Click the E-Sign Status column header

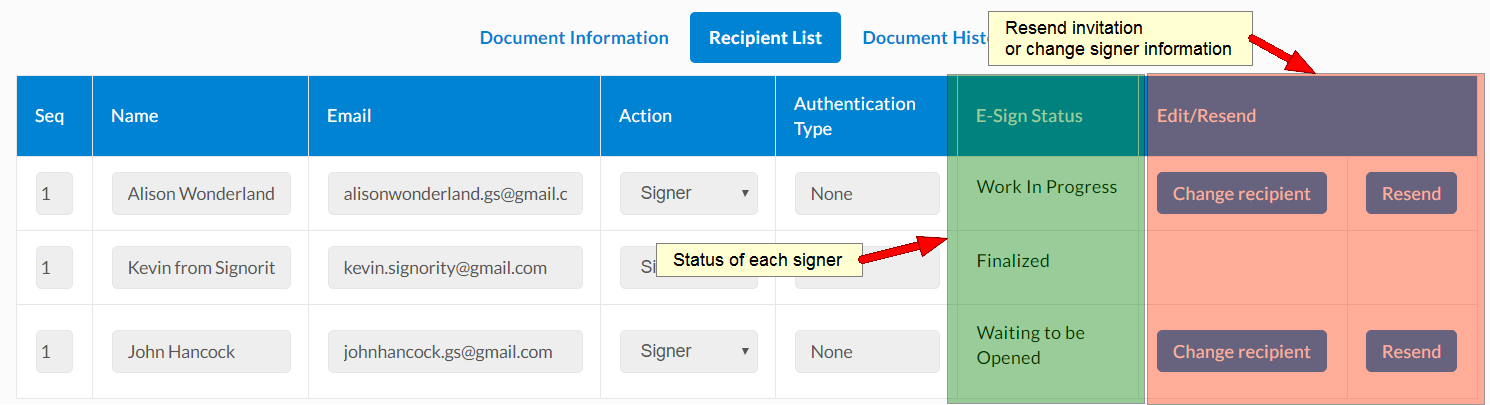(1029, 116)
